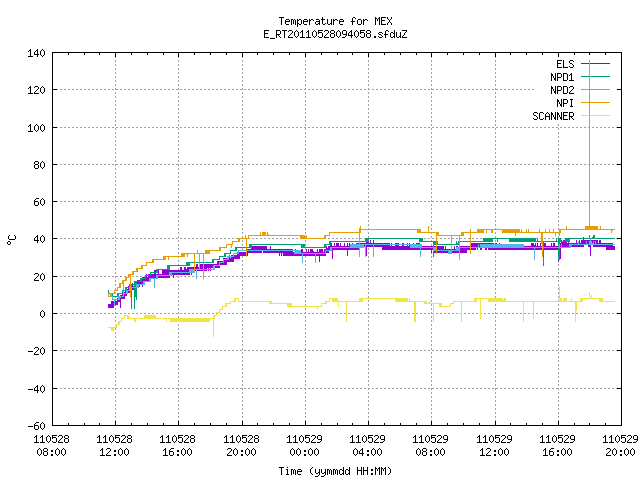The image size is (640, 480).
Task: Click the y-axis label -20
Action: click(x=36, y=351)
